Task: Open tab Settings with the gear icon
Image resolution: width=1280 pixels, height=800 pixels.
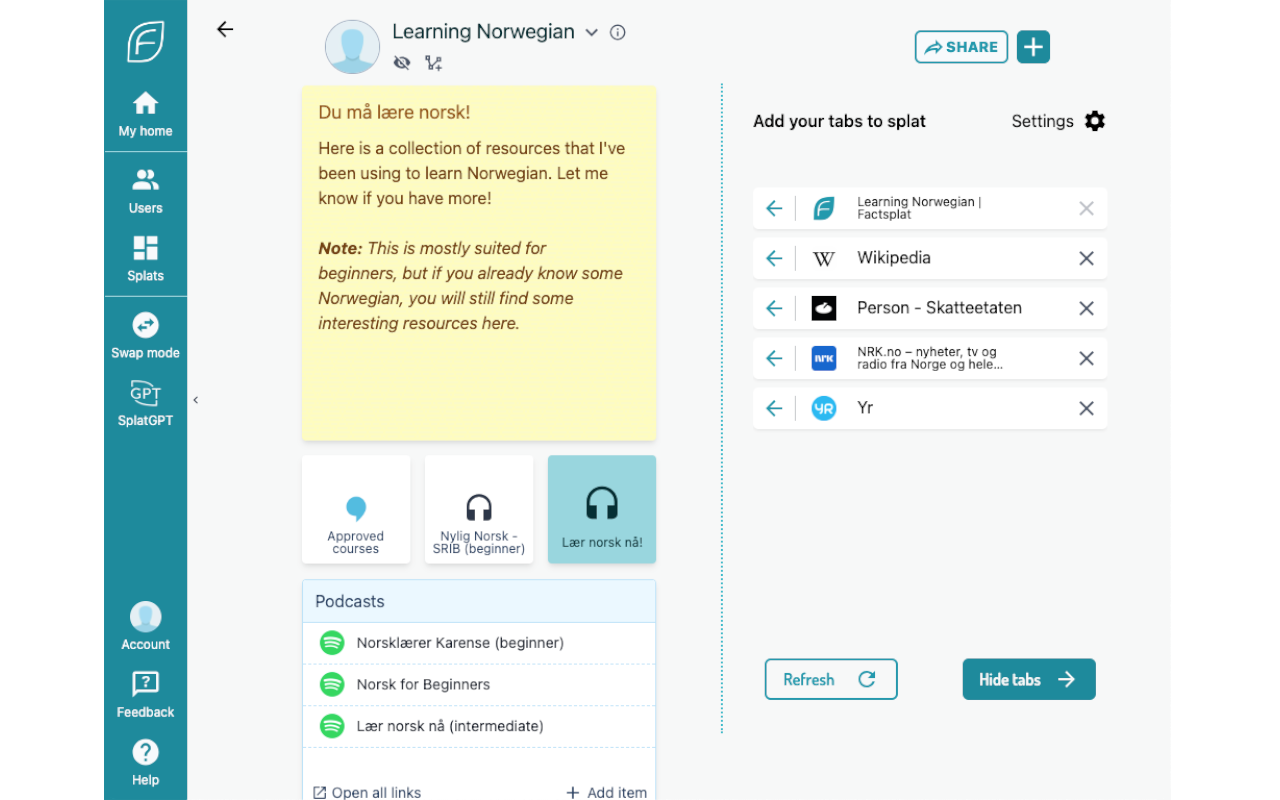Action: [1094, 121]
